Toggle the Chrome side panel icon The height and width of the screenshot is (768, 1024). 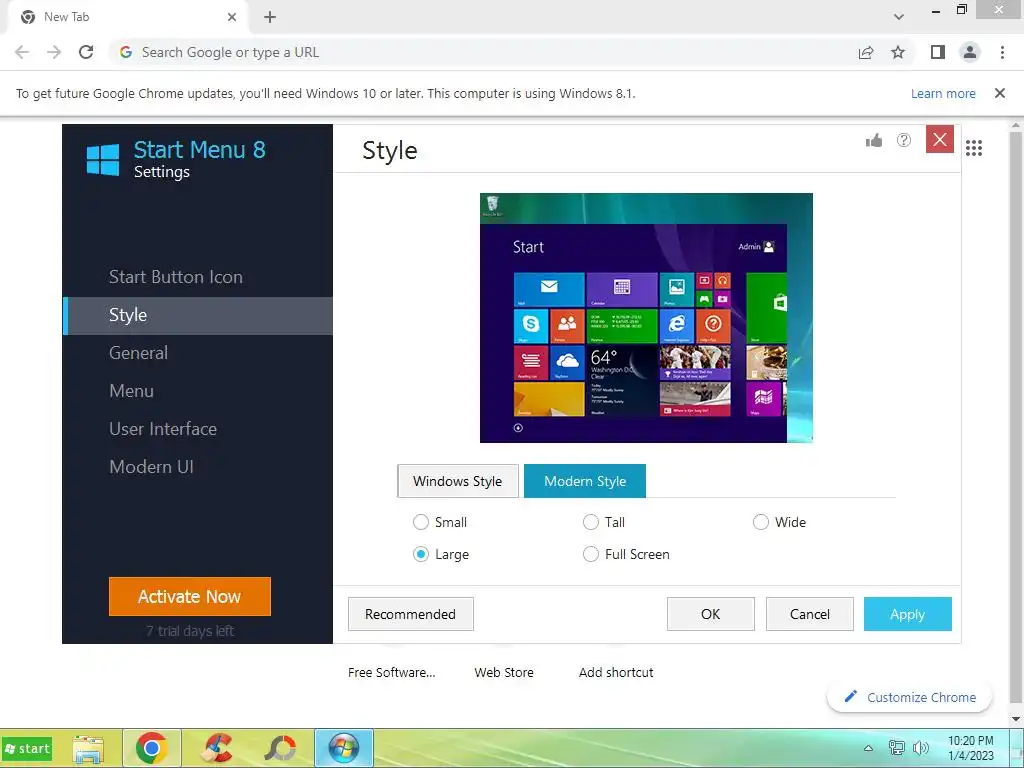click(x=938, y=52)
